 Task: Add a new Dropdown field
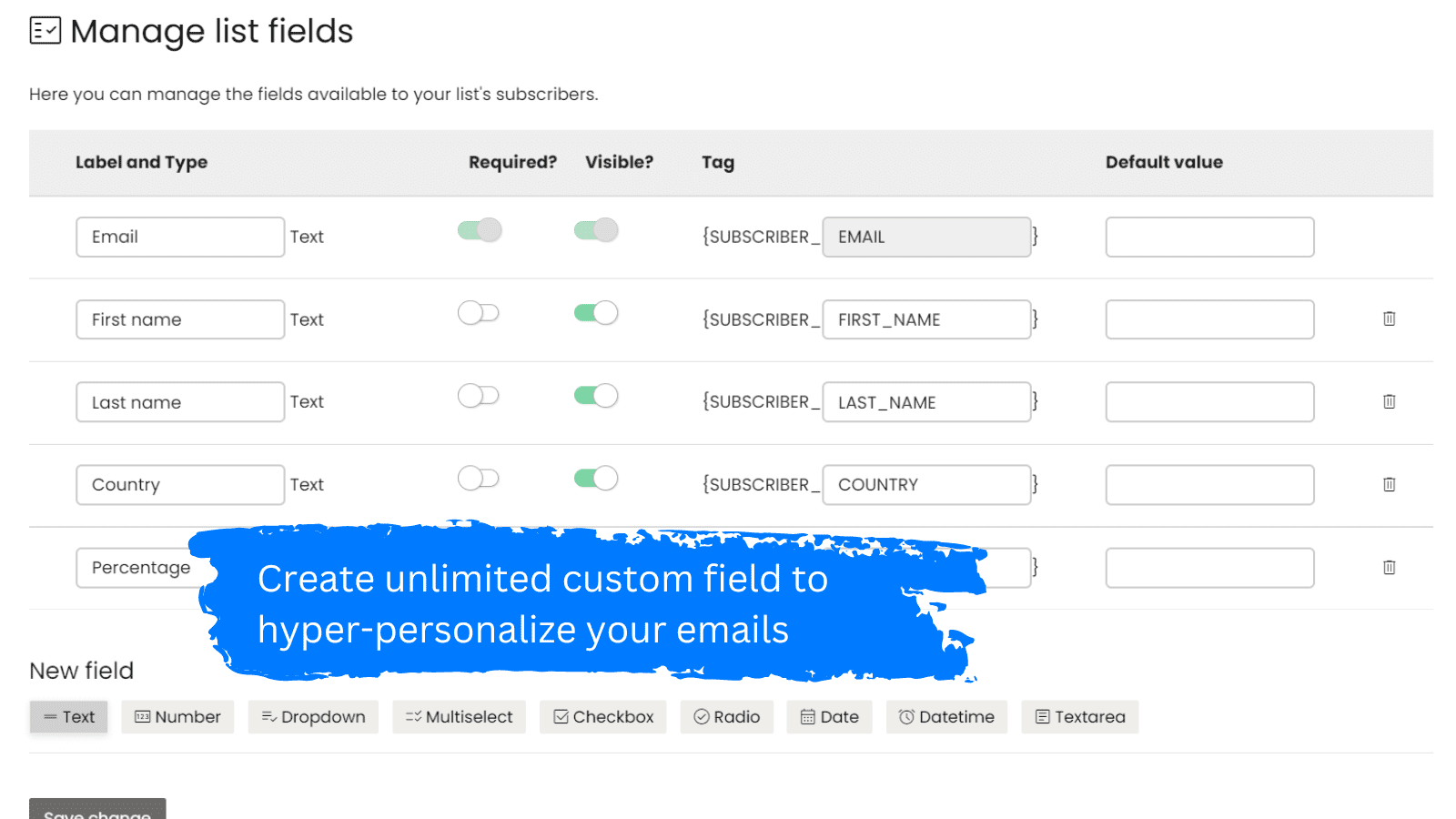click(313, 717)
